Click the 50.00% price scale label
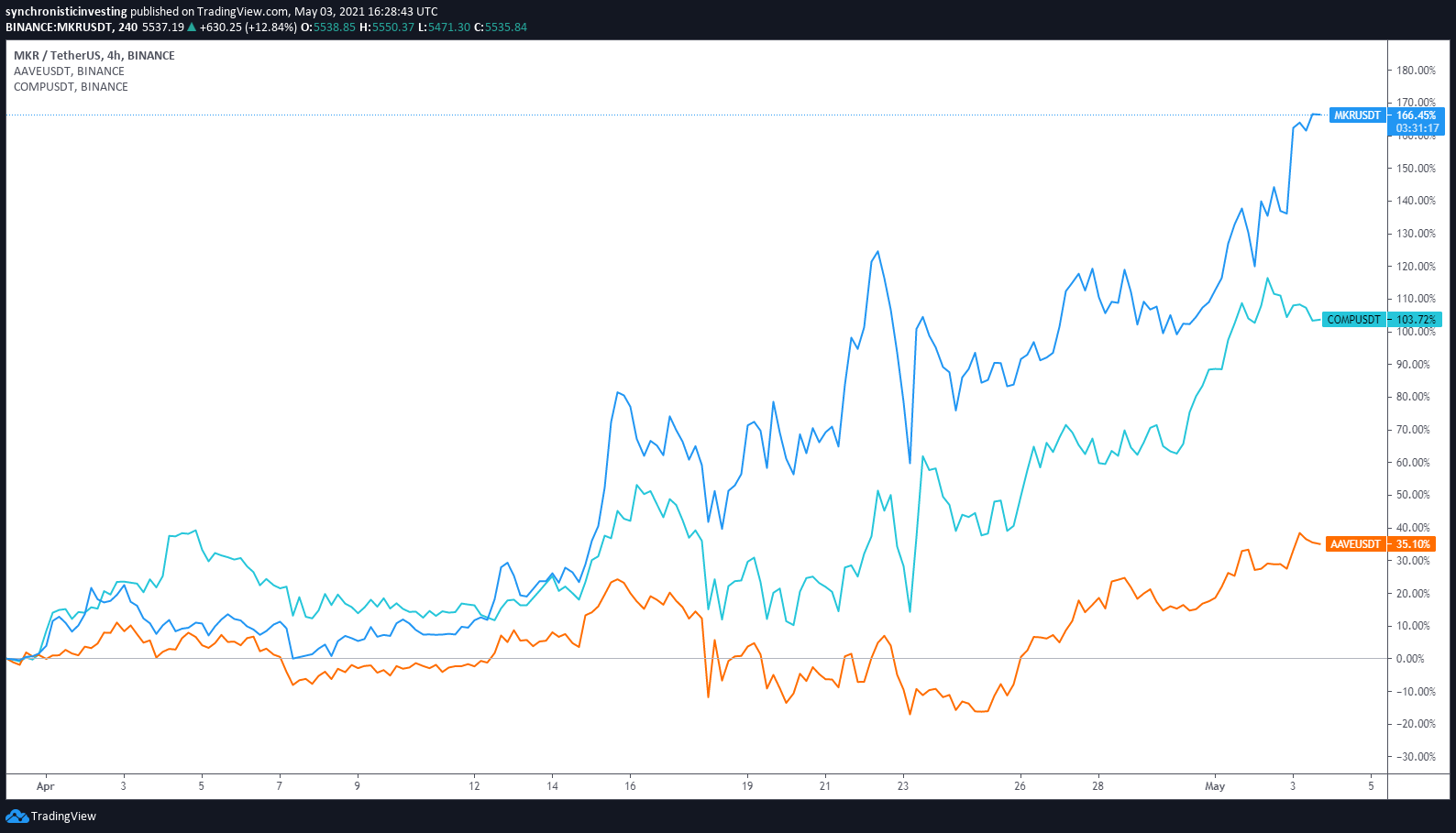Viewport: 1456px width, 833px height. point(1414,495)
